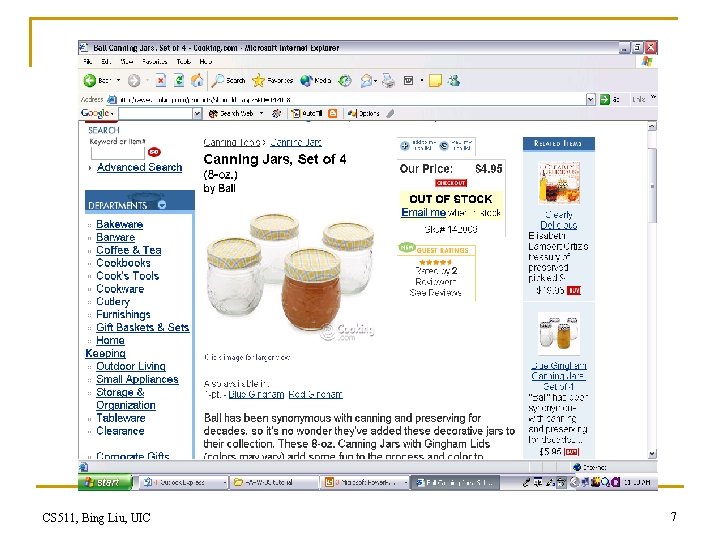
Task: Click the yellow note icon in the toolbar
Action: click(435, 81)
